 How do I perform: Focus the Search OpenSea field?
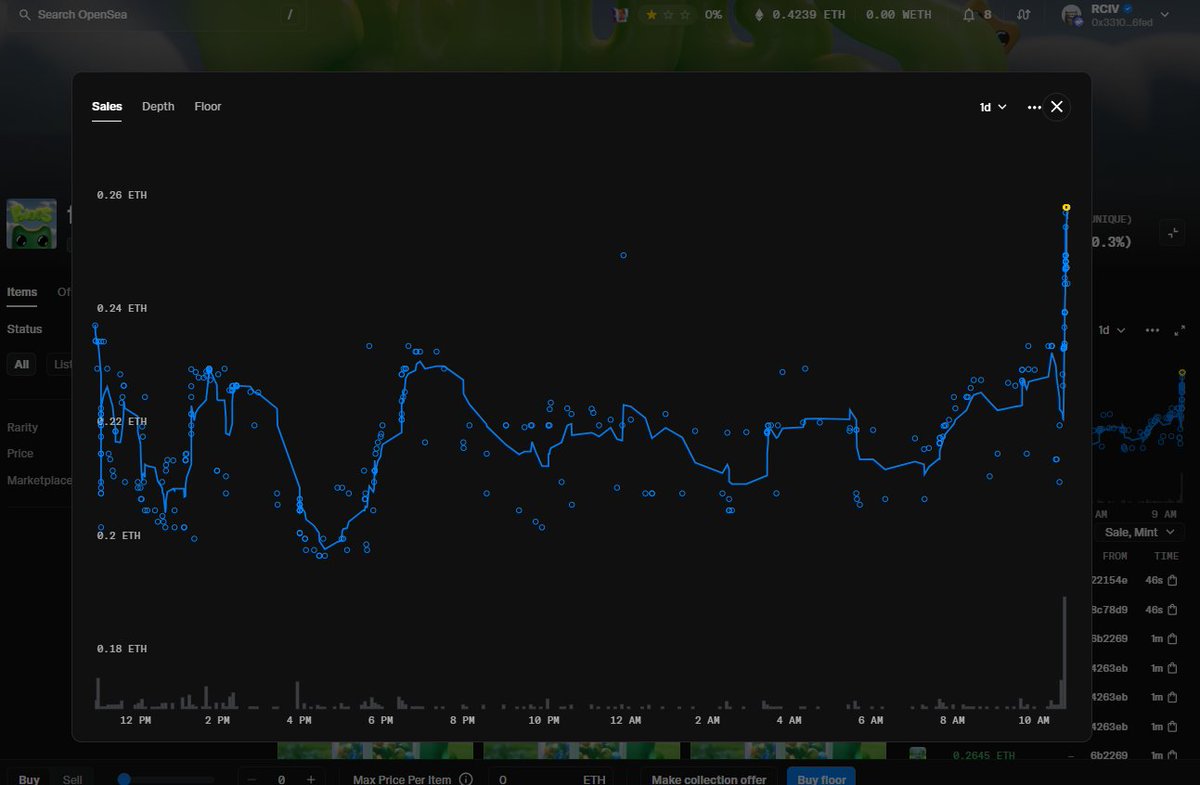160,15
